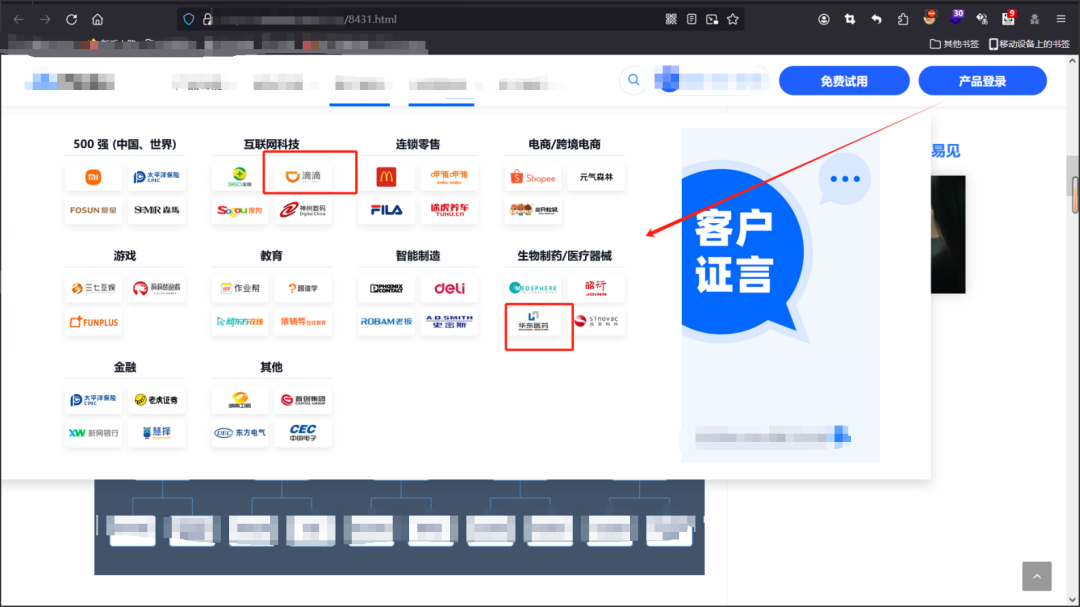Open the extensions puzzle-piece menu
Viewport: 1080px width, 607px height.
click(903, 19)
